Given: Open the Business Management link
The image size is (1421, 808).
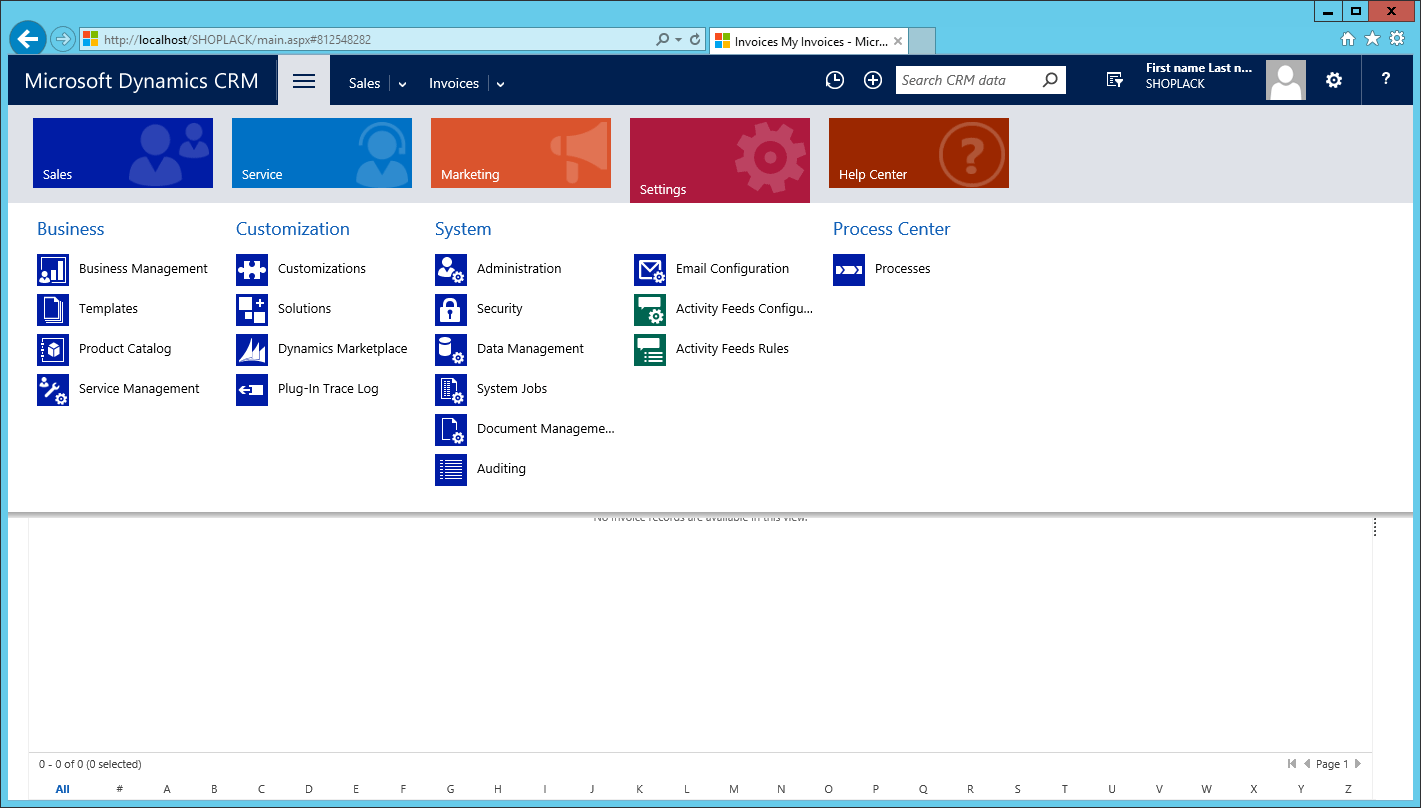Looking at the screenshot, I should pyautogui.click(x=143, y=269).
